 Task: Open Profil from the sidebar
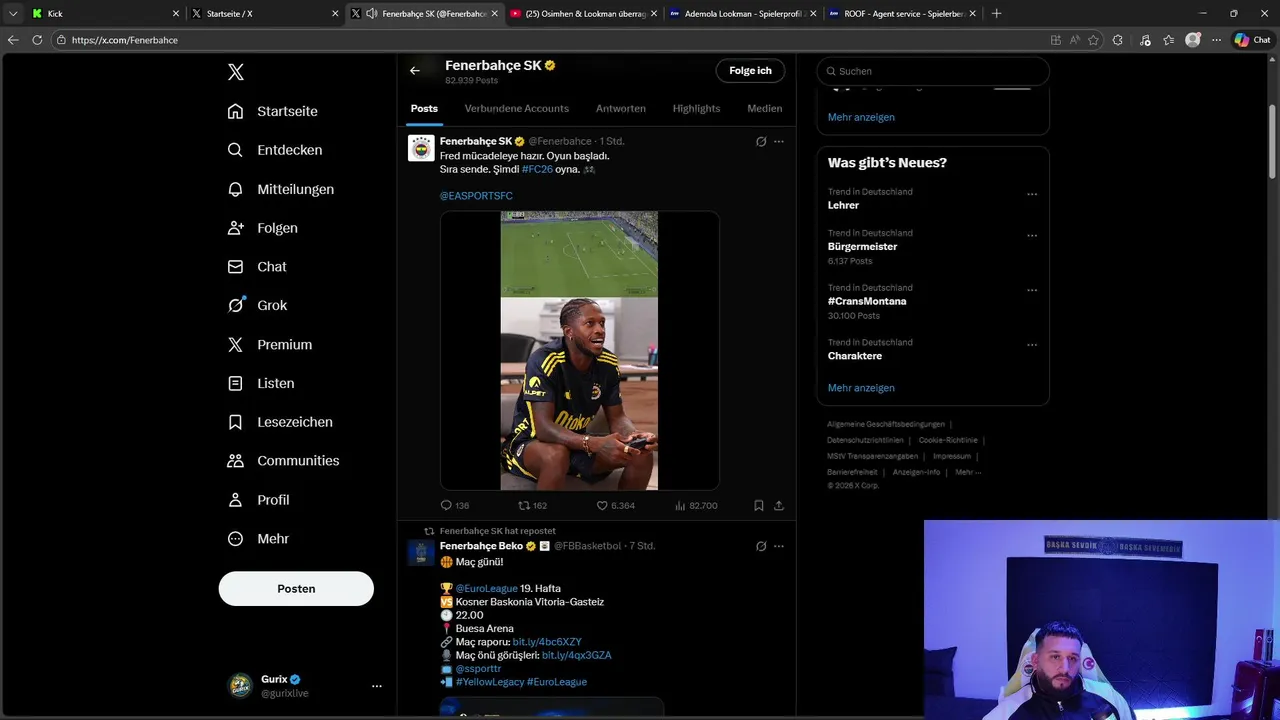pos(258,500)
